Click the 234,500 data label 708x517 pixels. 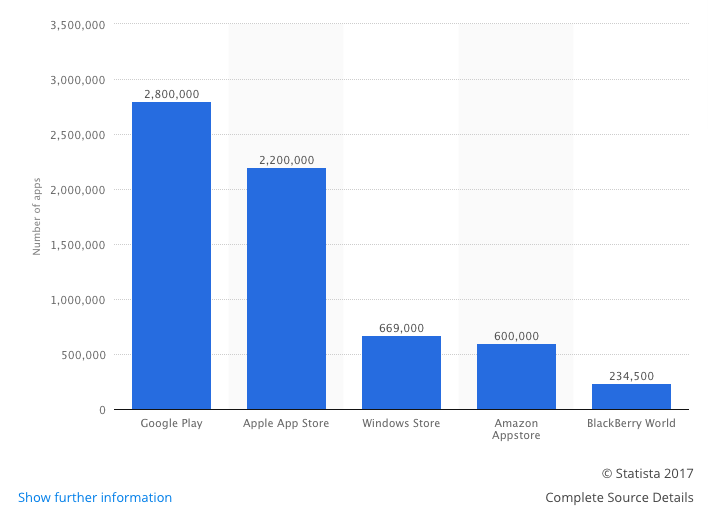pos(631,376)
